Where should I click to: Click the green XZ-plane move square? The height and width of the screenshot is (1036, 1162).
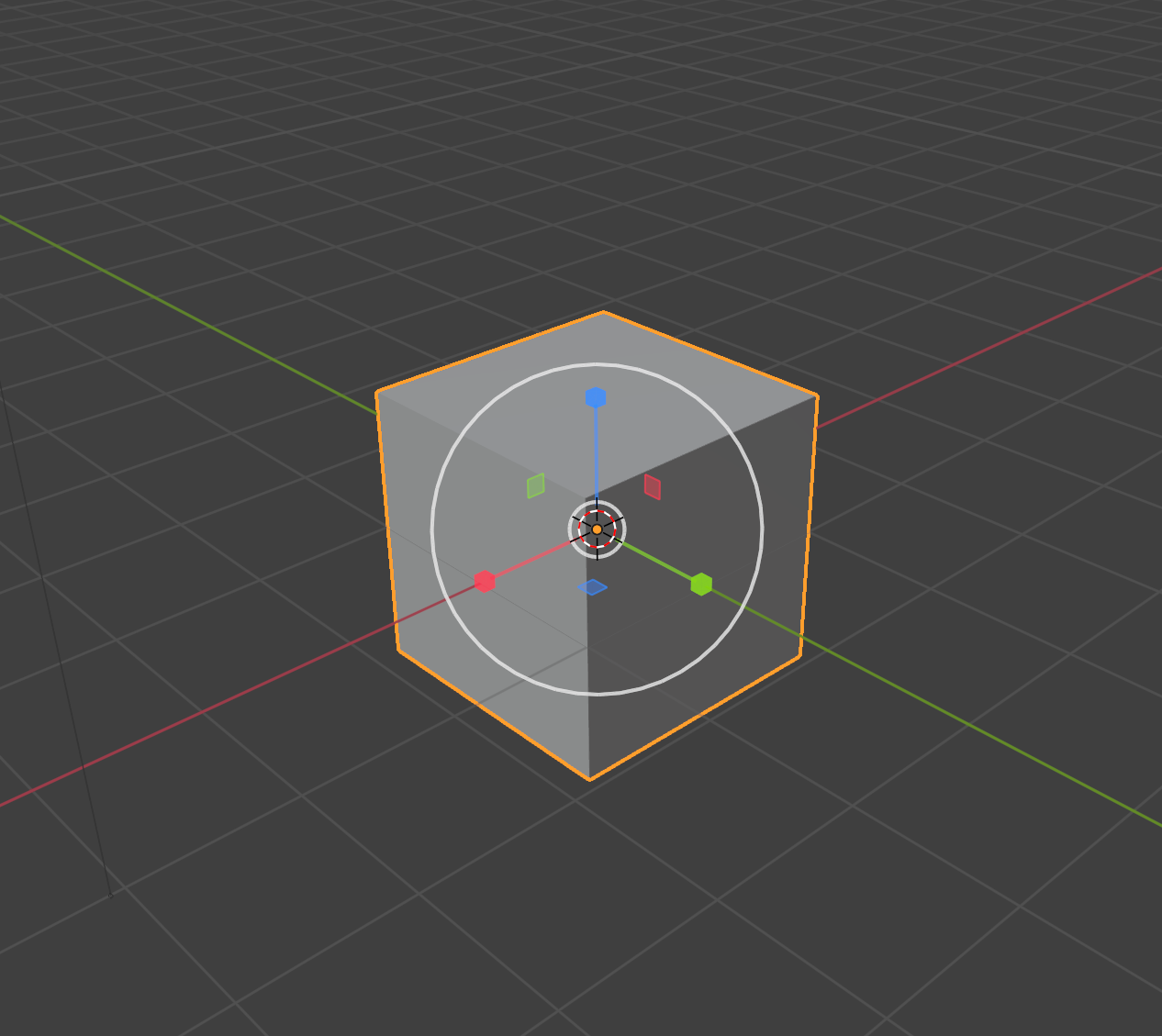(x=536, y=485)
